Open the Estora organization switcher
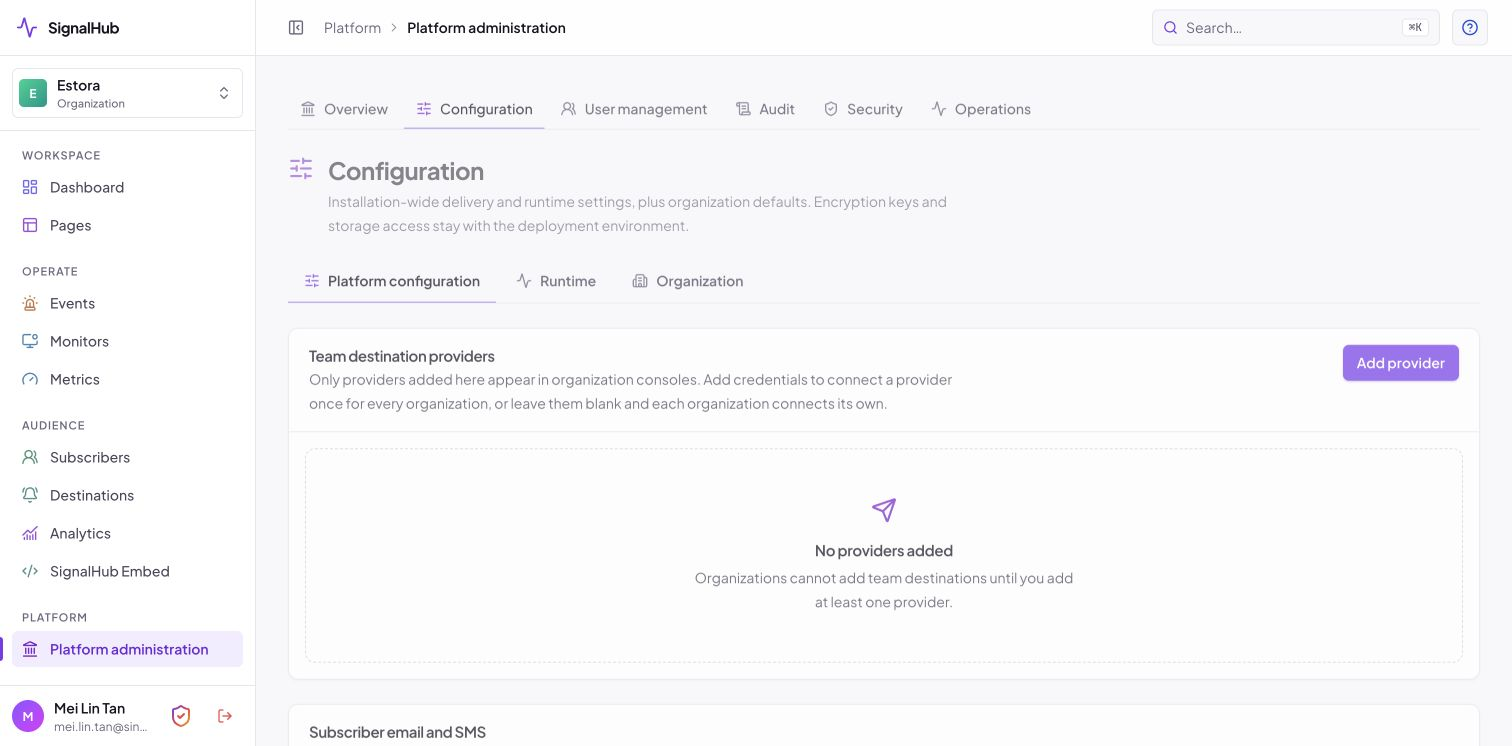The height and width of the screenshot is (746, 1512). tap(127, 93)
